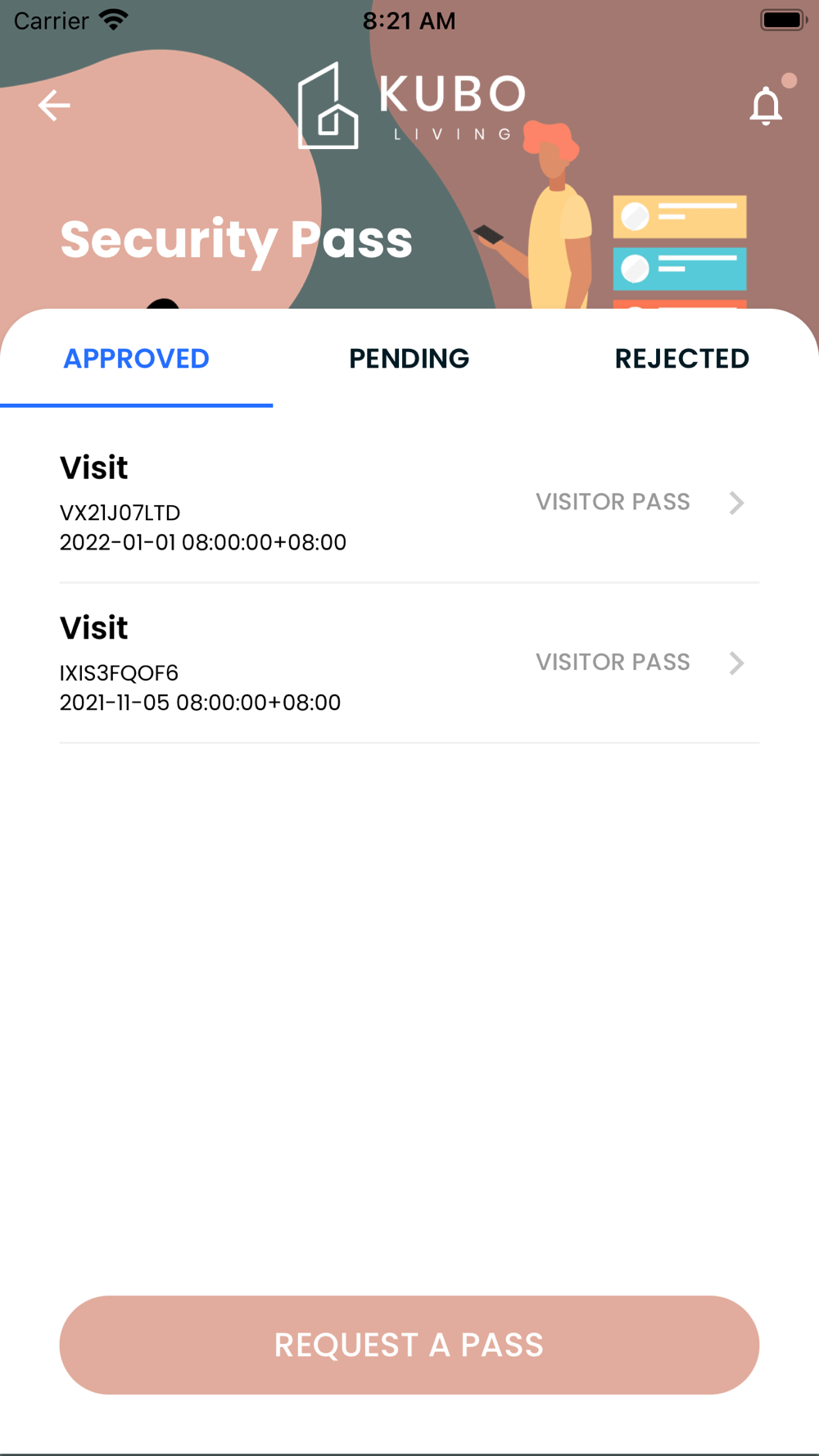
Task: Tap the person illustration in header
Action: (x=541, y=216)
